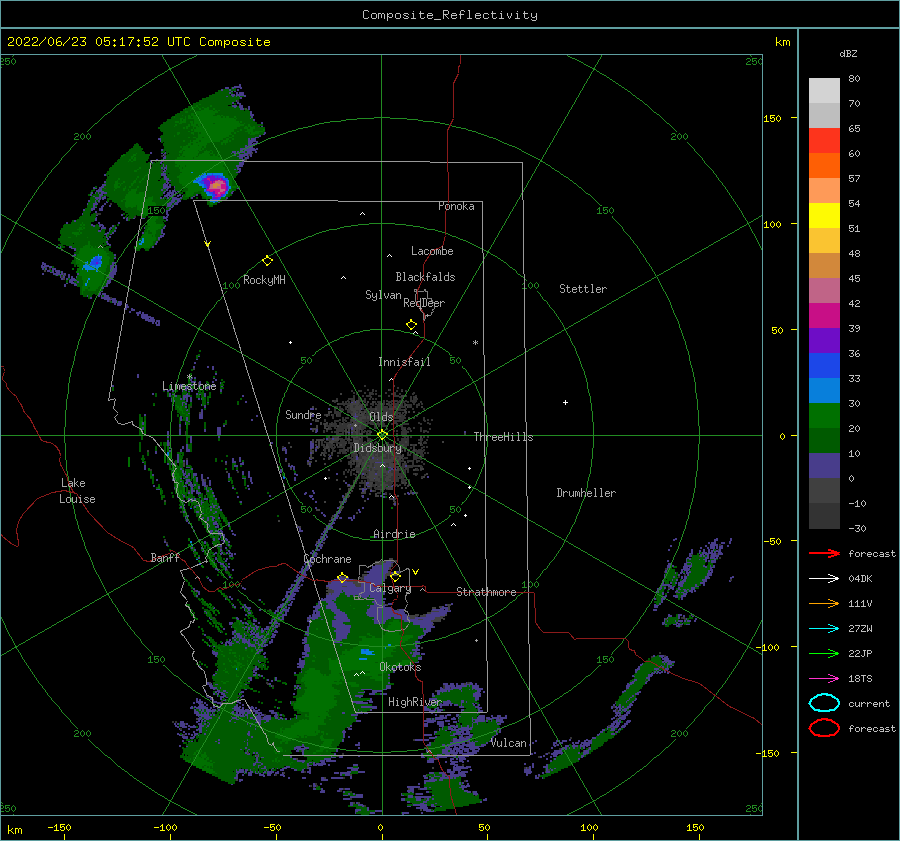Select the Lacombe label

click(432, 251)
